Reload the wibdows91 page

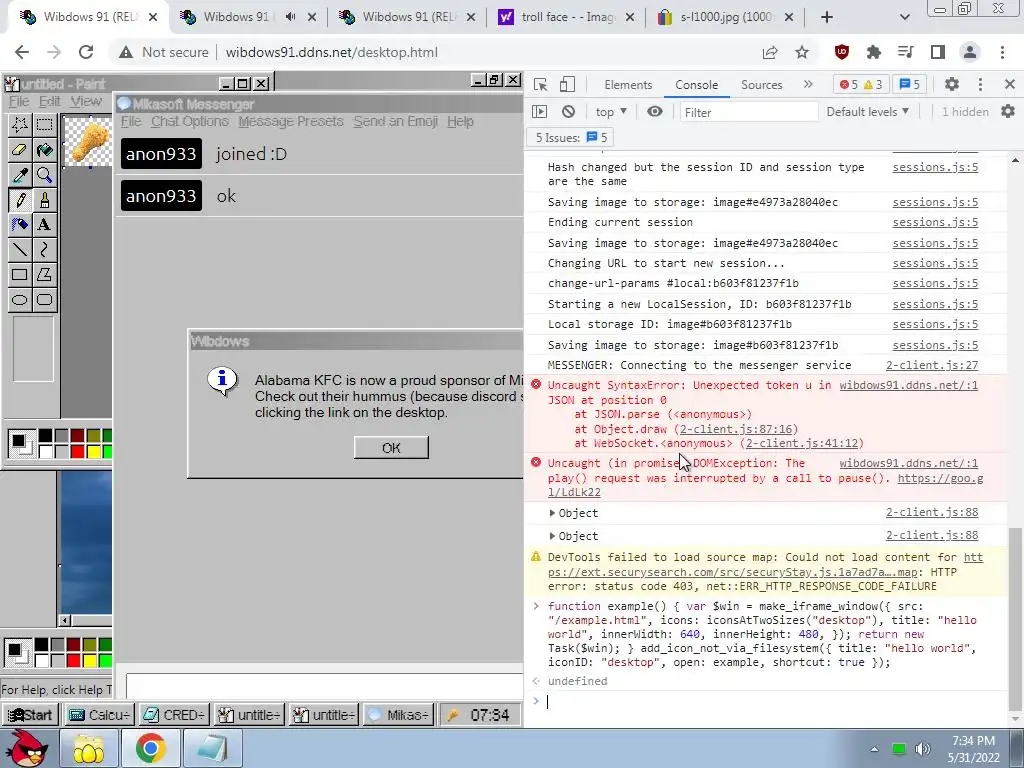(x=86, y=52)
